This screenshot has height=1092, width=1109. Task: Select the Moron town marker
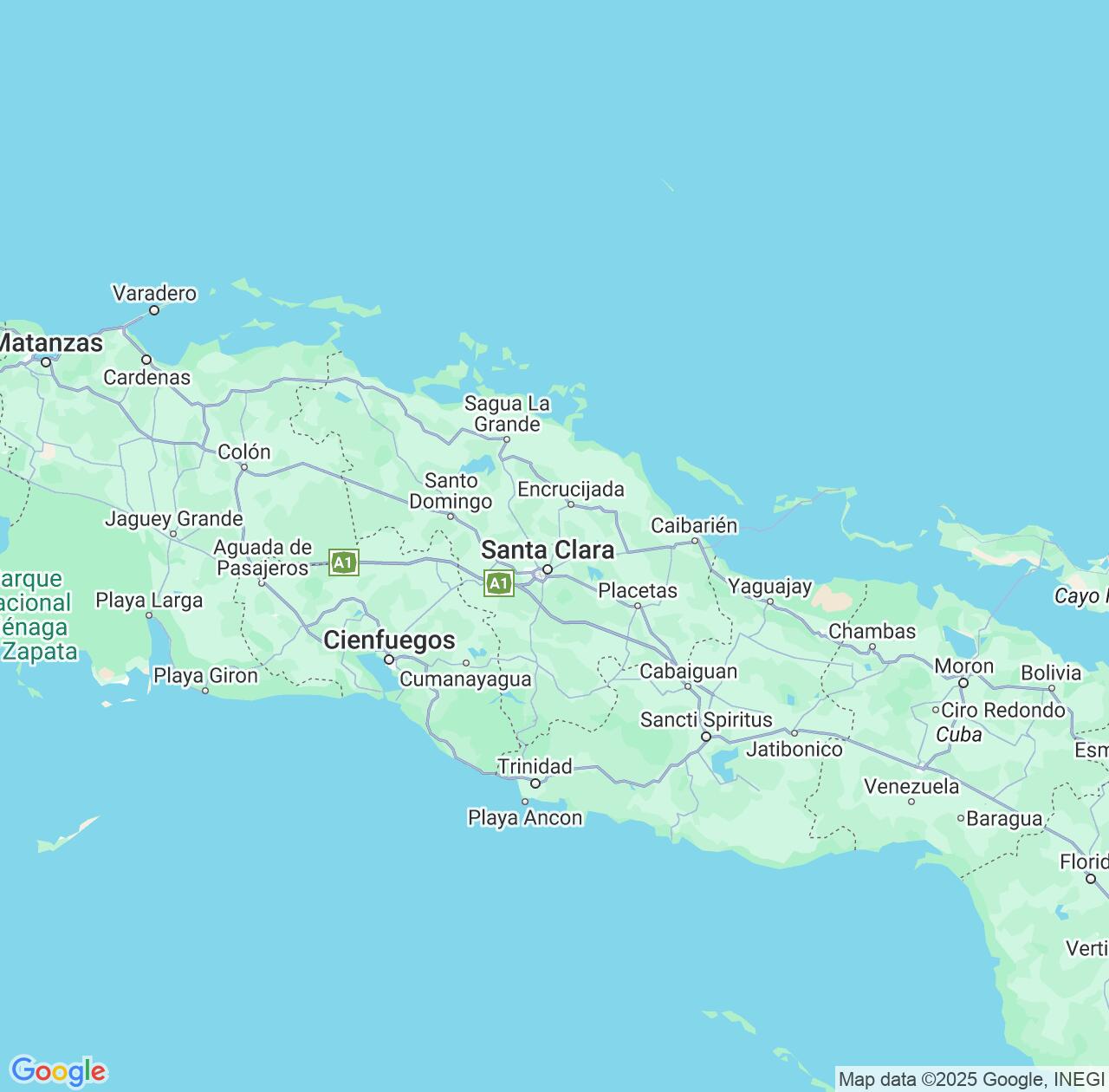click(x=963, y=683)
